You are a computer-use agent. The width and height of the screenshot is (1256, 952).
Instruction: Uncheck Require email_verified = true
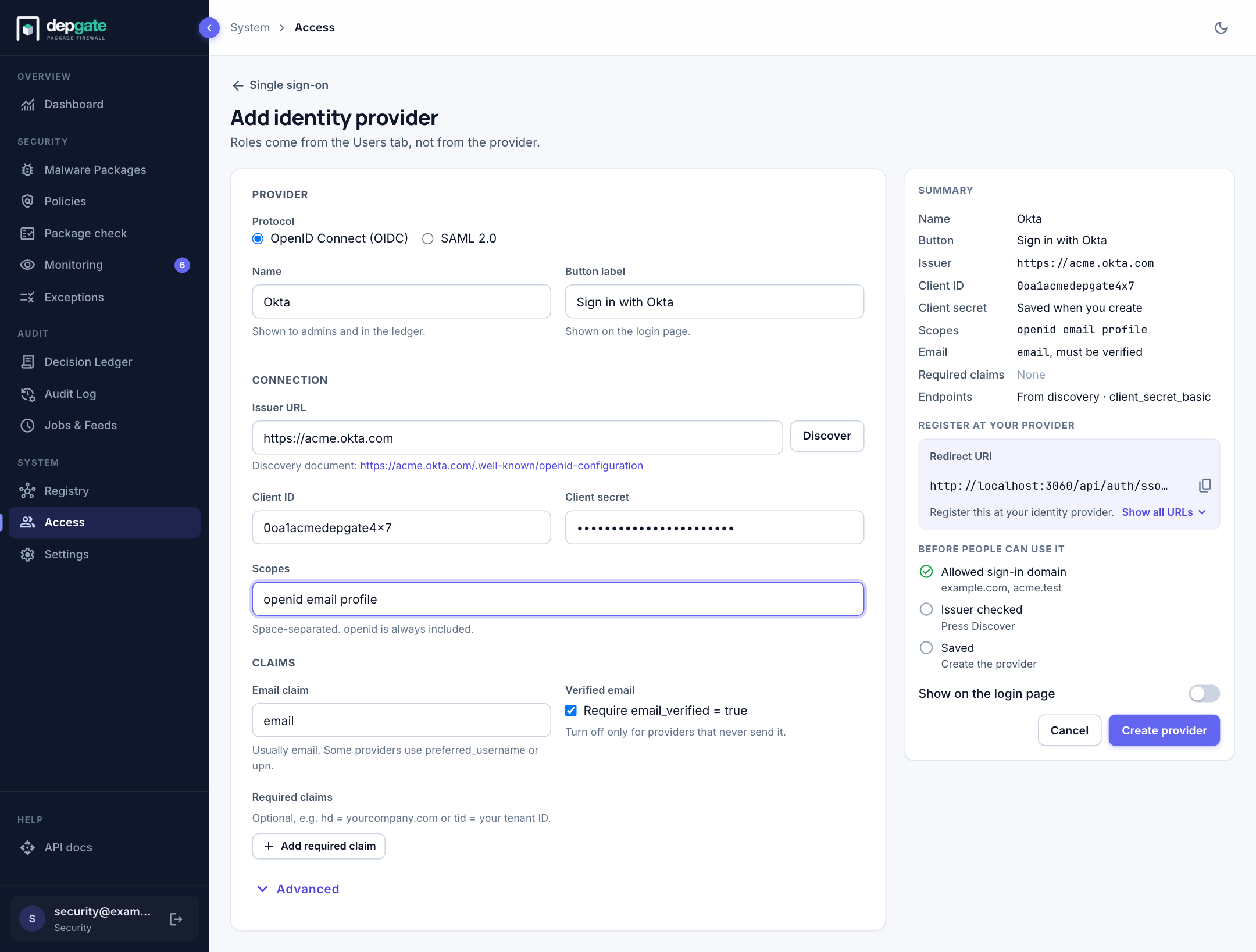571,710
